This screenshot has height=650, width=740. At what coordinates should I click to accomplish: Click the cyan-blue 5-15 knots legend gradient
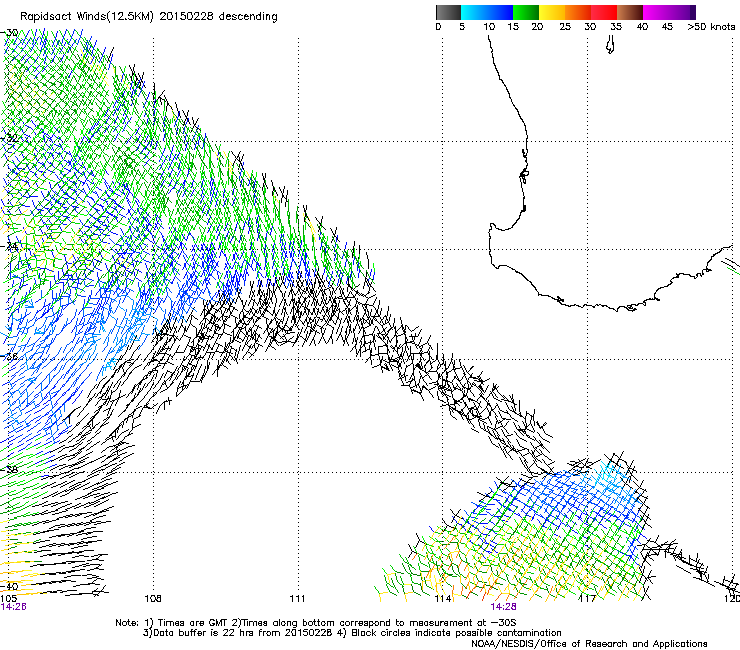click(487, 12)
